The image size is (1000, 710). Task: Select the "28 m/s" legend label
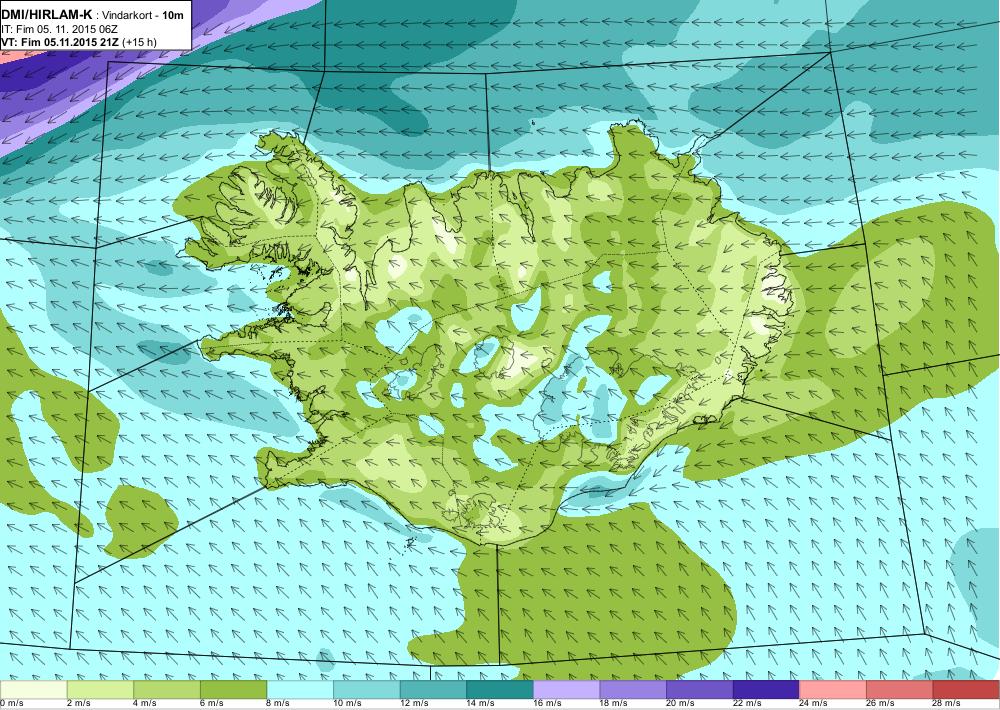pyautogui.click(x=946, y=703)
